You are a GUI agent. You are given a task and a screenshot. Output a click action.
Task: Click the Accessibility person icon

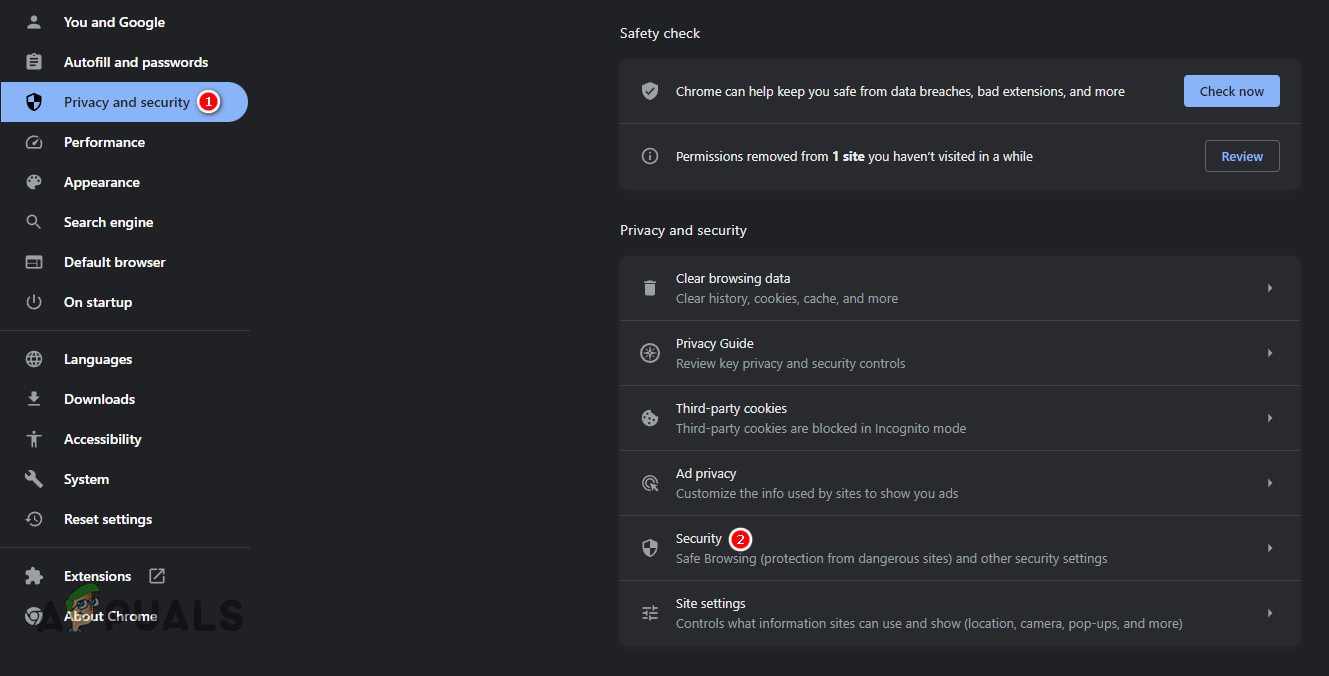(x=34, y=439)
